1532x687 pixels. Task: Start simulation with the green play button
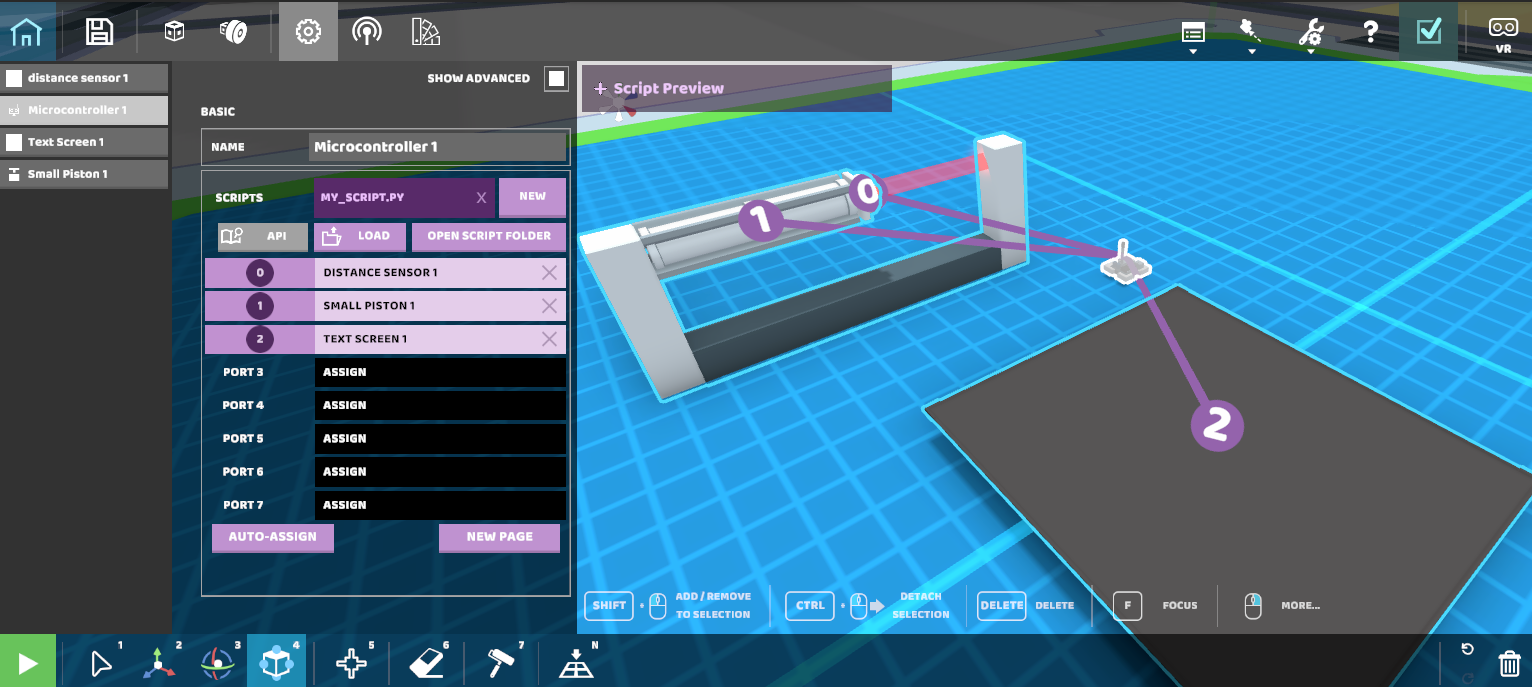click(x=28, y=663)
